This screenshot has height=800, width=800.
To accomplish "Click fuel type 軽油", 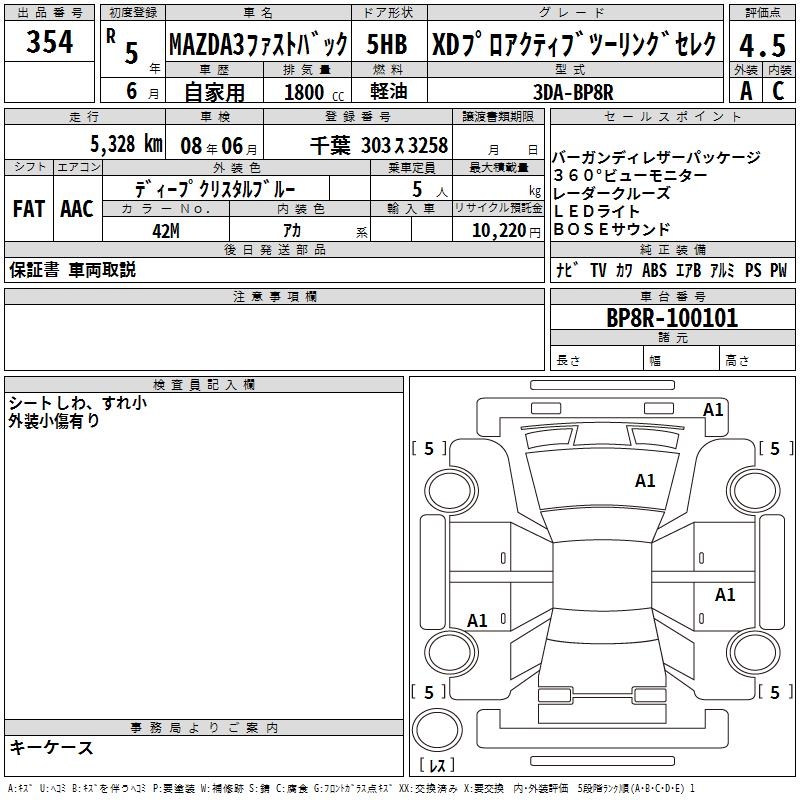I will click(x=389, y=91).
